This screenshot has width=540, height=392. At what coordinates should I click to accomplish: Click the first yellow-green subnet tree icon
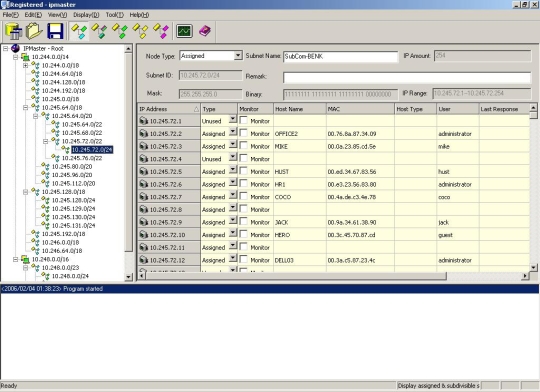79,31
